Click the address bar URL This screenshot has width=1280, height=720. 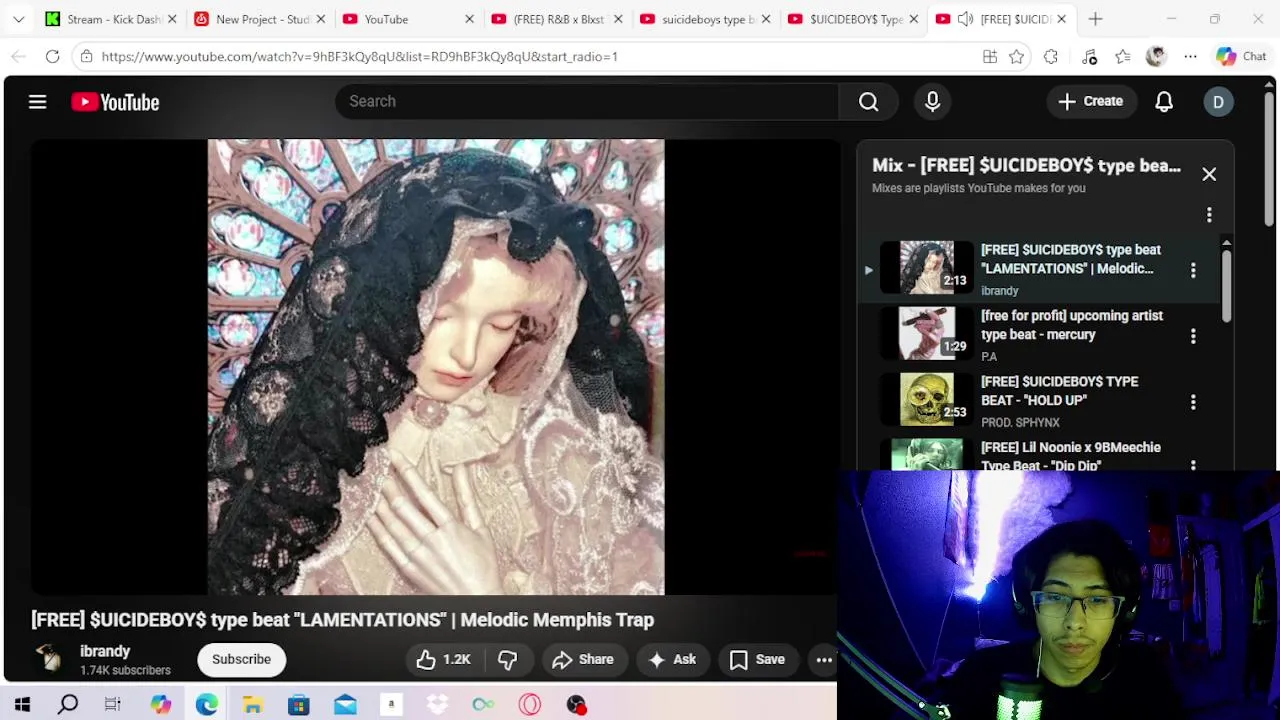(360, 57)
